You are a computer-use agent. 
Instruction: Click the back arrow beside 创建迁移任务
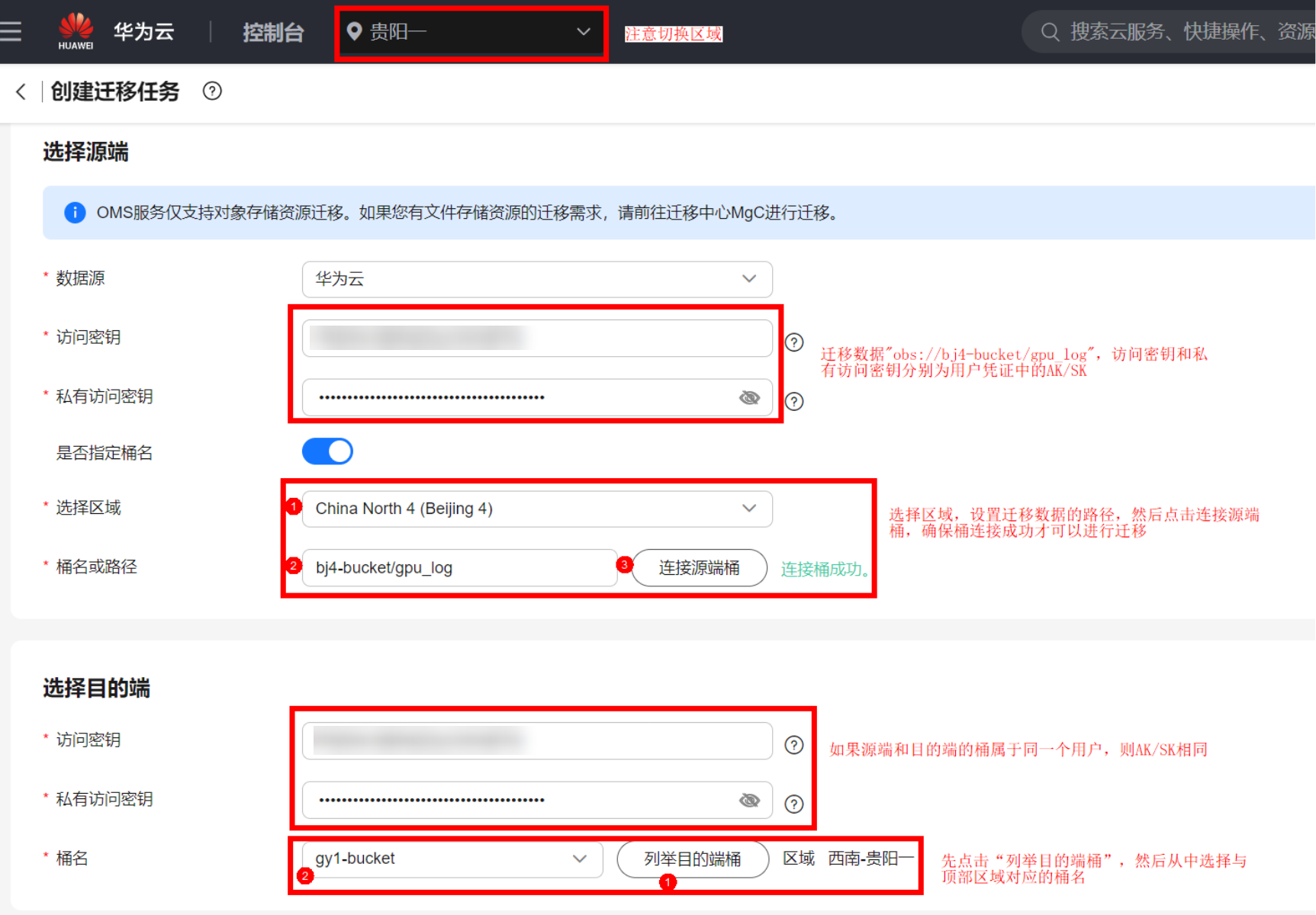pos(21,91)
